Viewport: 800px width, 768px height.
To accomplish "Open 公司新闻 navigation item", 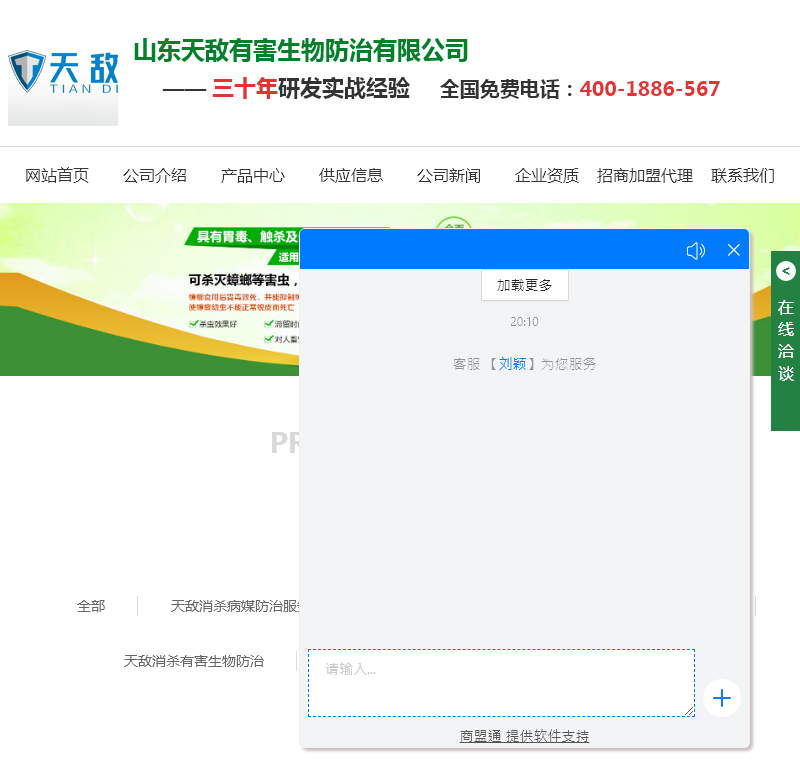I will [x=449, y=176].
